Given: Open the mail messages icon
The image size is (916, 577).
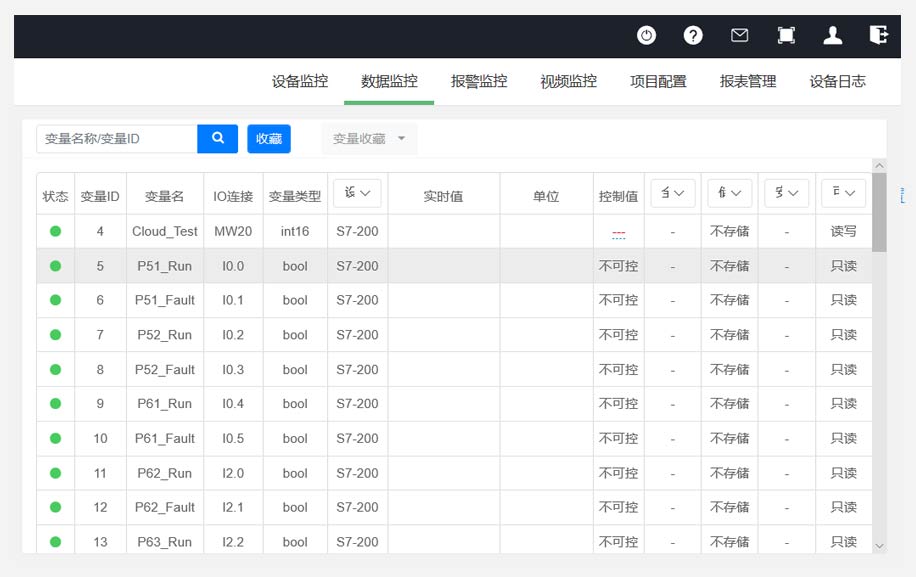Looking at the screenshot, I should (740, 36).
